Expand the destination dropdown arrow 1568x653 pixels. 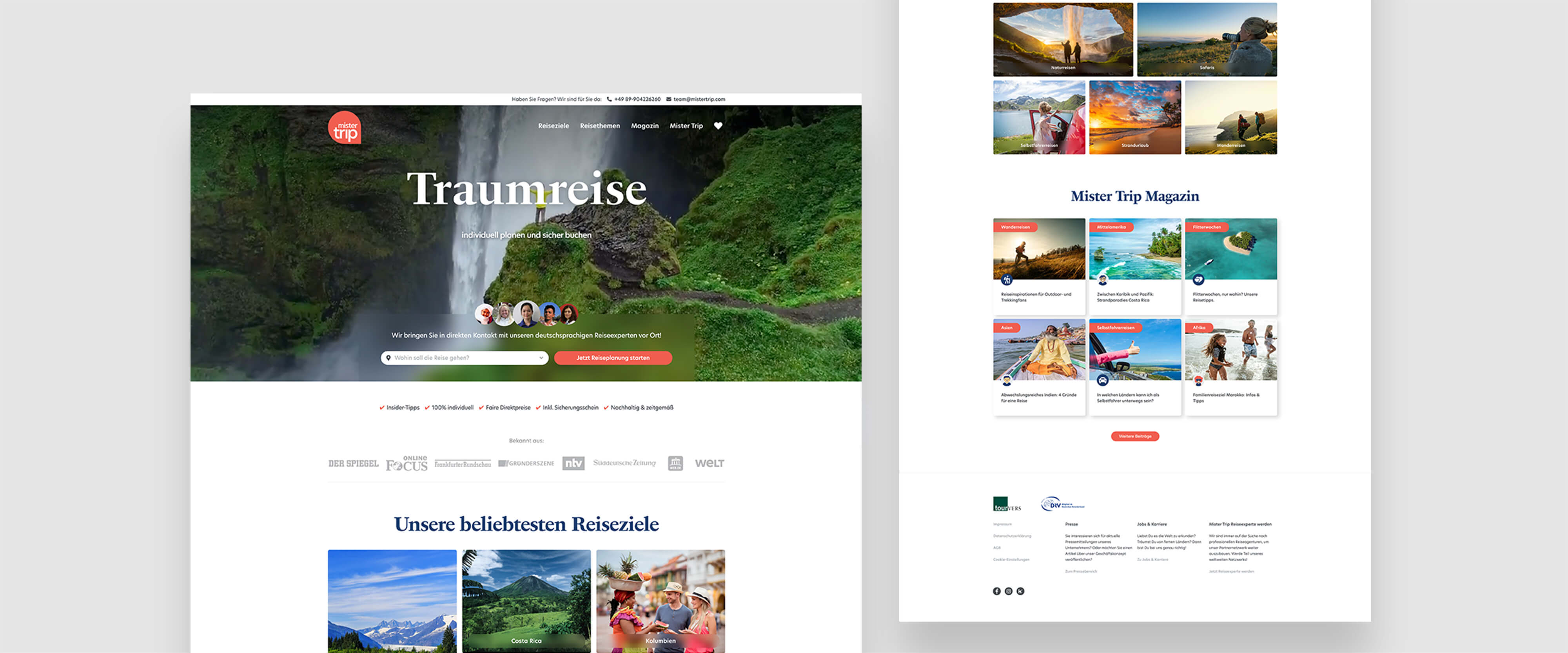pyautogui.click(x=541, y=358)
